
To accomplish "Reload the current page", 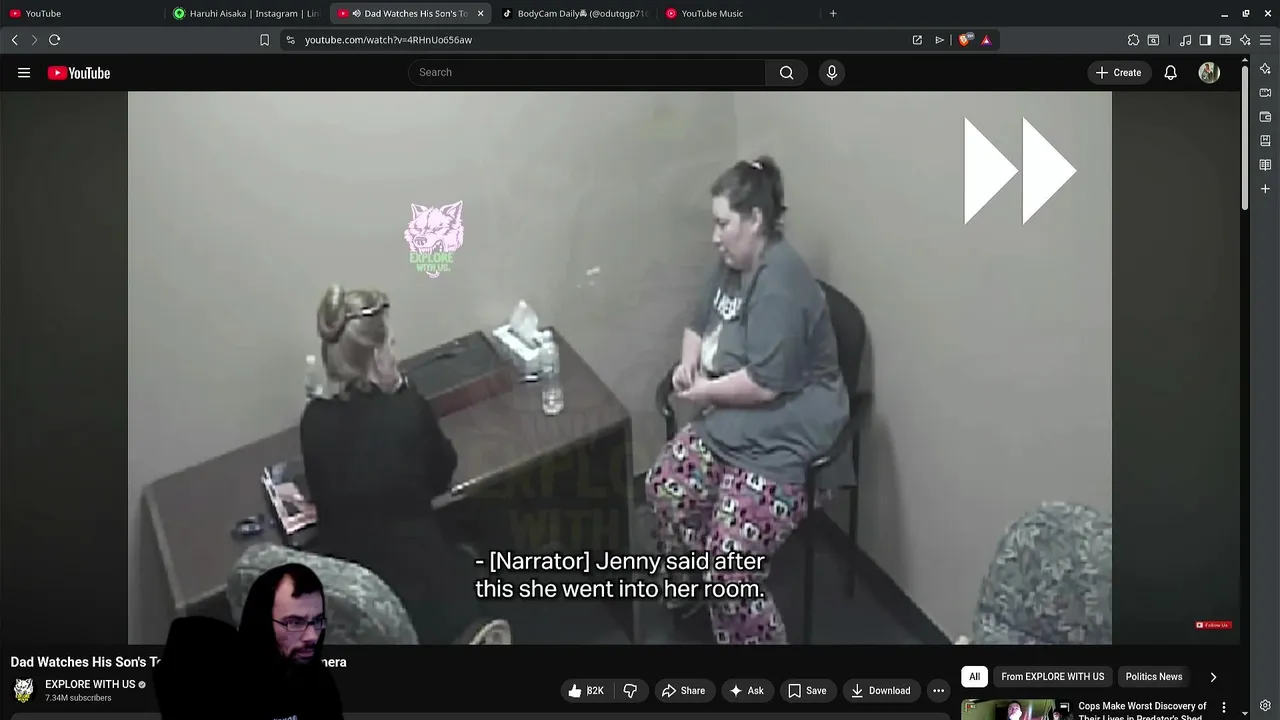I will 55,40.
